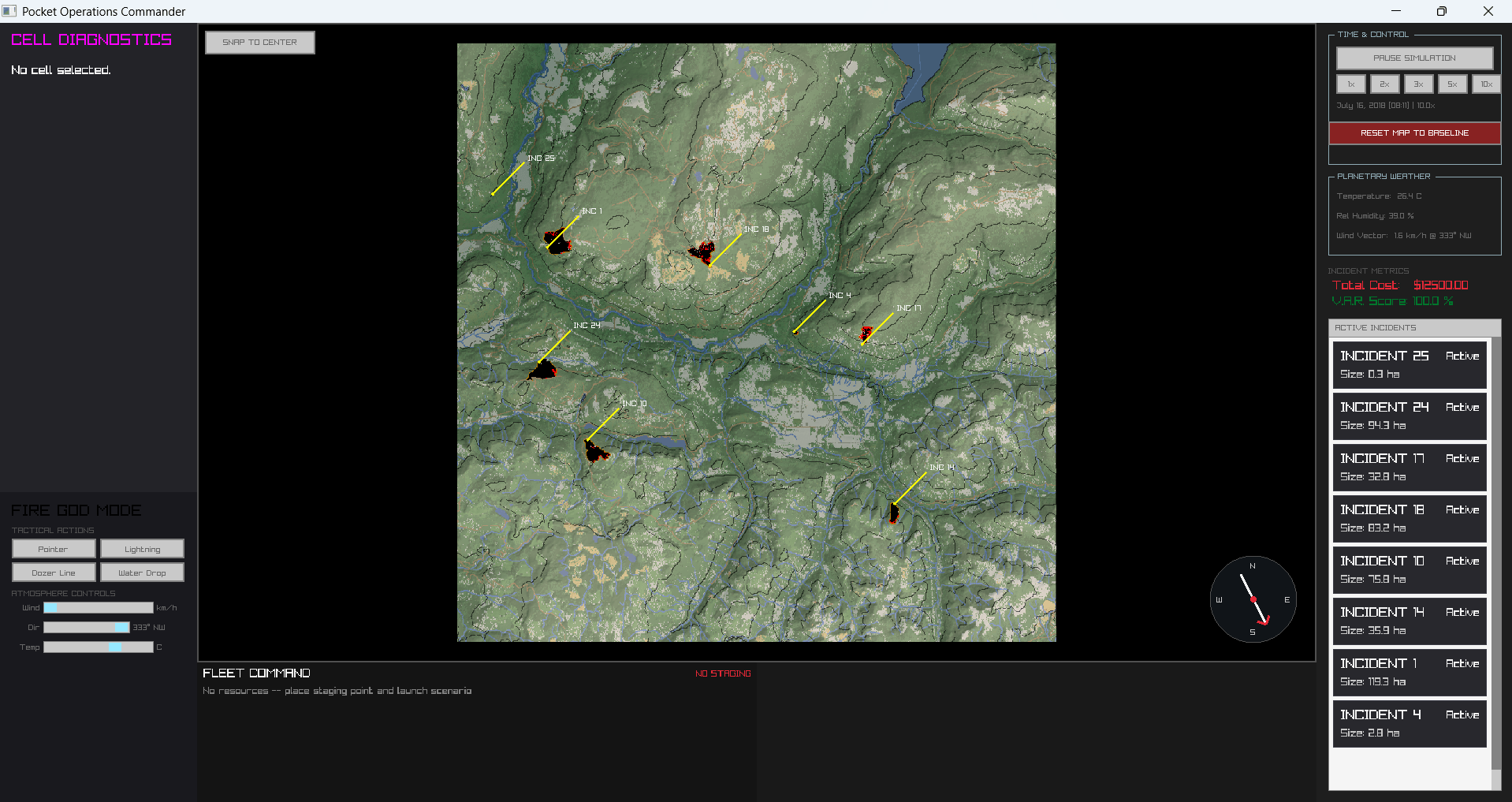
Task: Set simulation speed to 5x
Action: 1452,84
